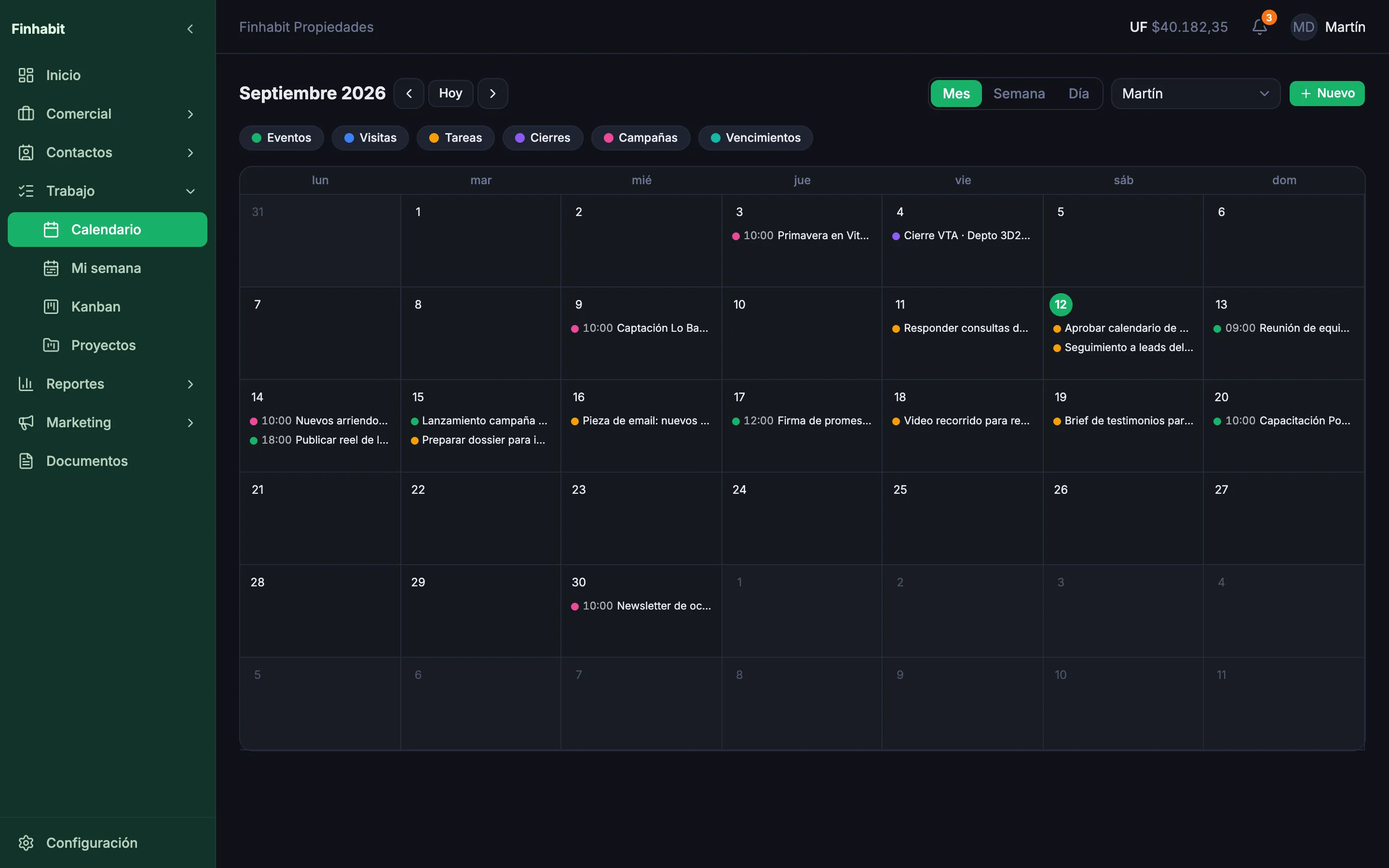
Task: Select Calendario in the sidebar
Action: point(108,230)
